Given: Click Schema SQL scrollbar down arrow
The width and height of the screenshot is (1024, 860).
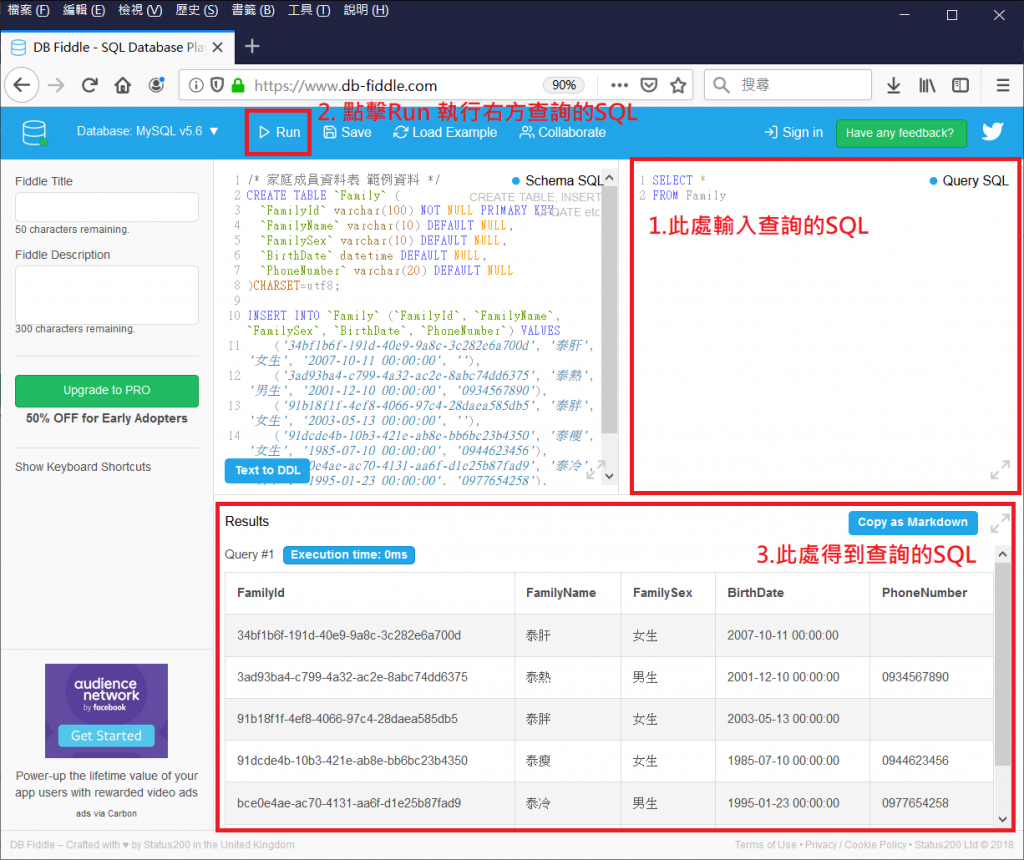Looking at the screenshot, I should [x=609, y=476].
